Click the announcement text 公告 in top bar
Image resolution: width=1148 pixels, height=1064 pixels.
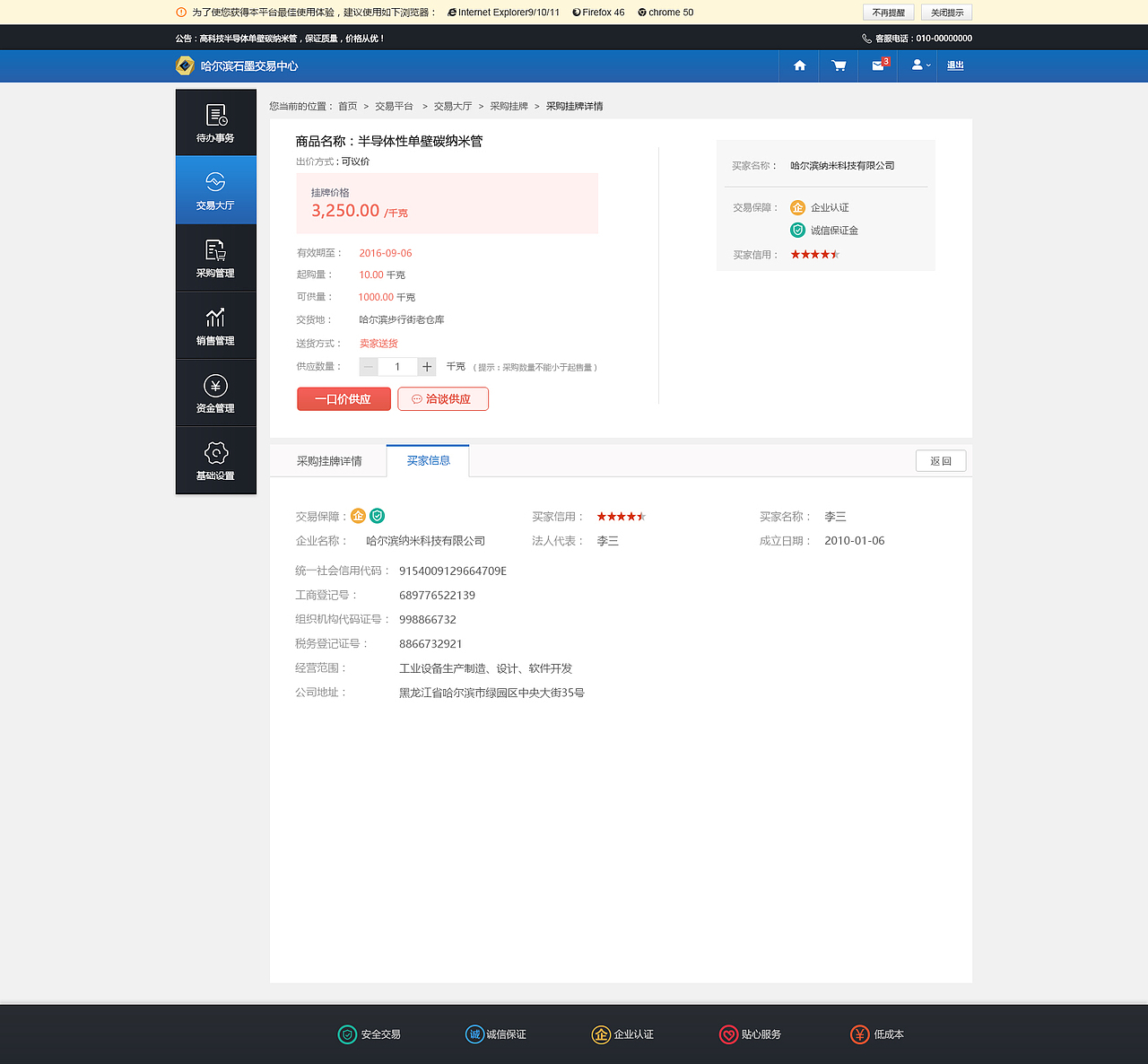coord(280,39)
